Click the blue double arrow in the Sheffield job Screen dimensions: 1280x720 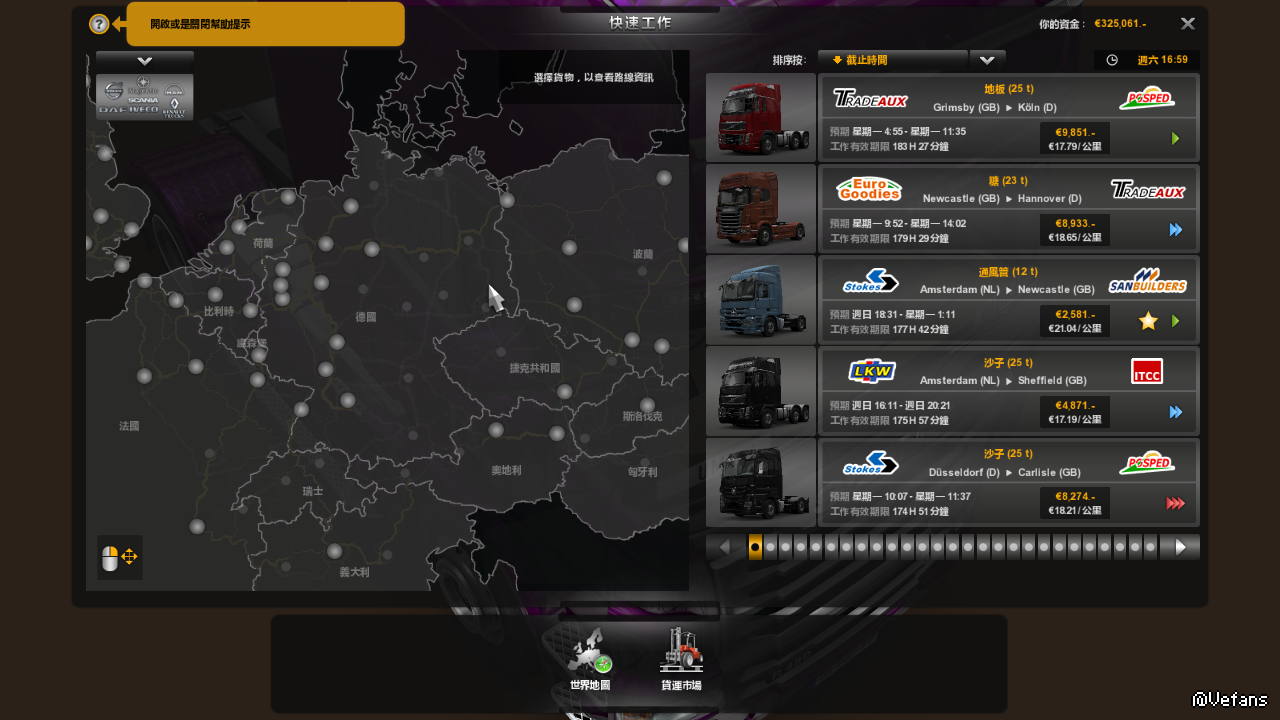1175,412
